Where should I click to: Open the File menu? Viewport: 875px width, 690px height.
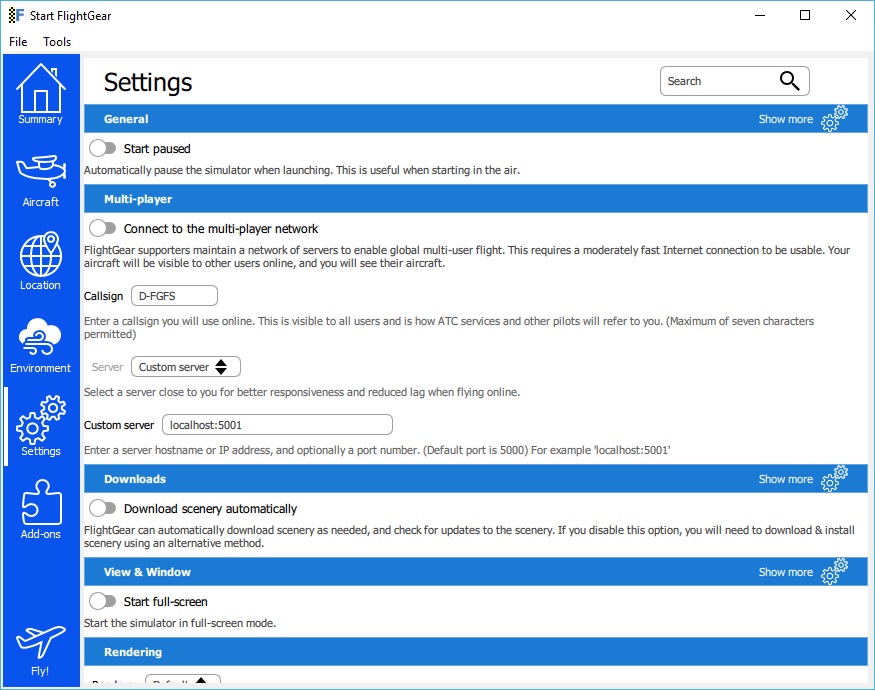coord(18,42)
